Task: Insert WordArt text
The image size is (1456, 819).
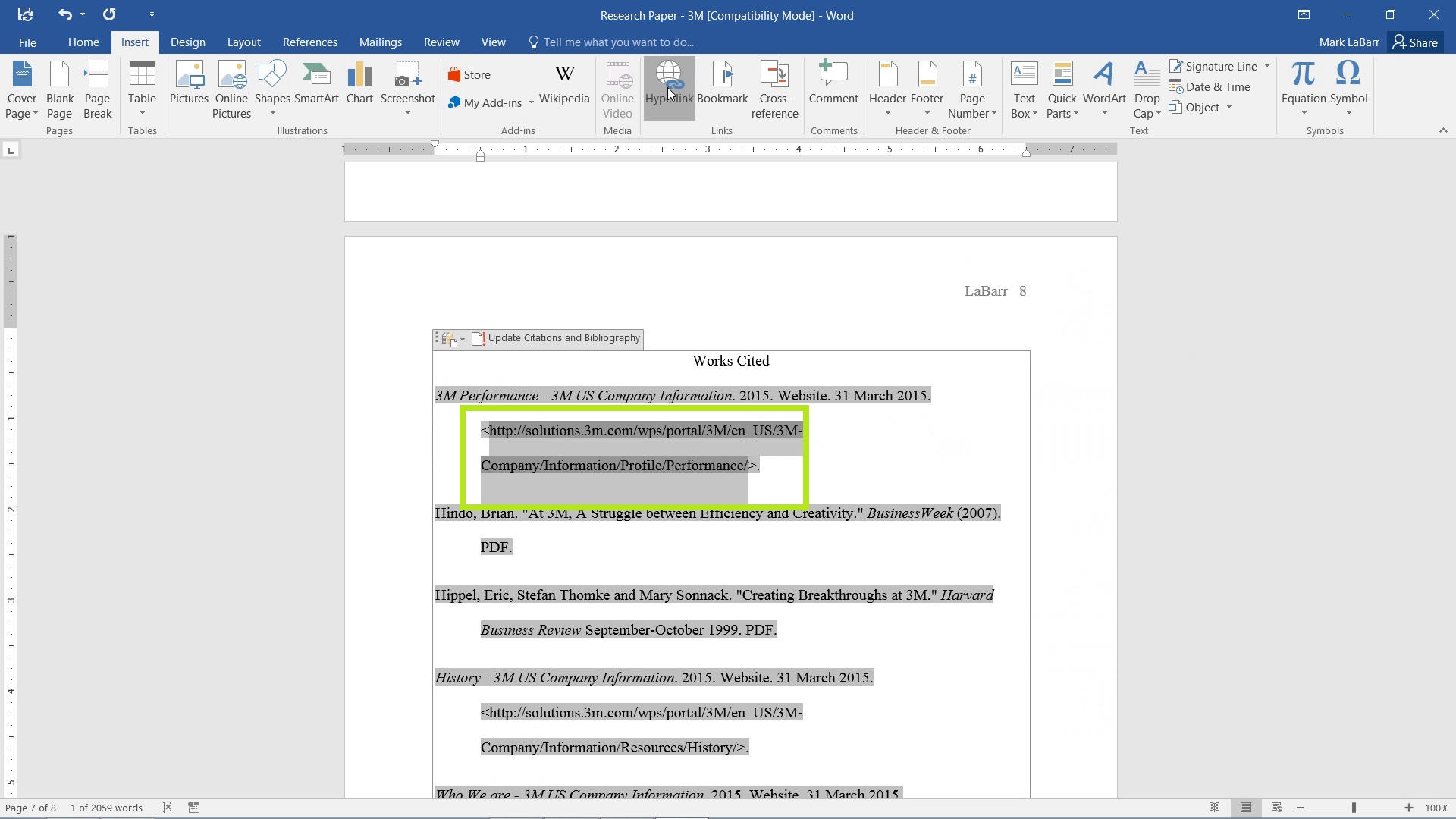Action: tap(1104, 89)
